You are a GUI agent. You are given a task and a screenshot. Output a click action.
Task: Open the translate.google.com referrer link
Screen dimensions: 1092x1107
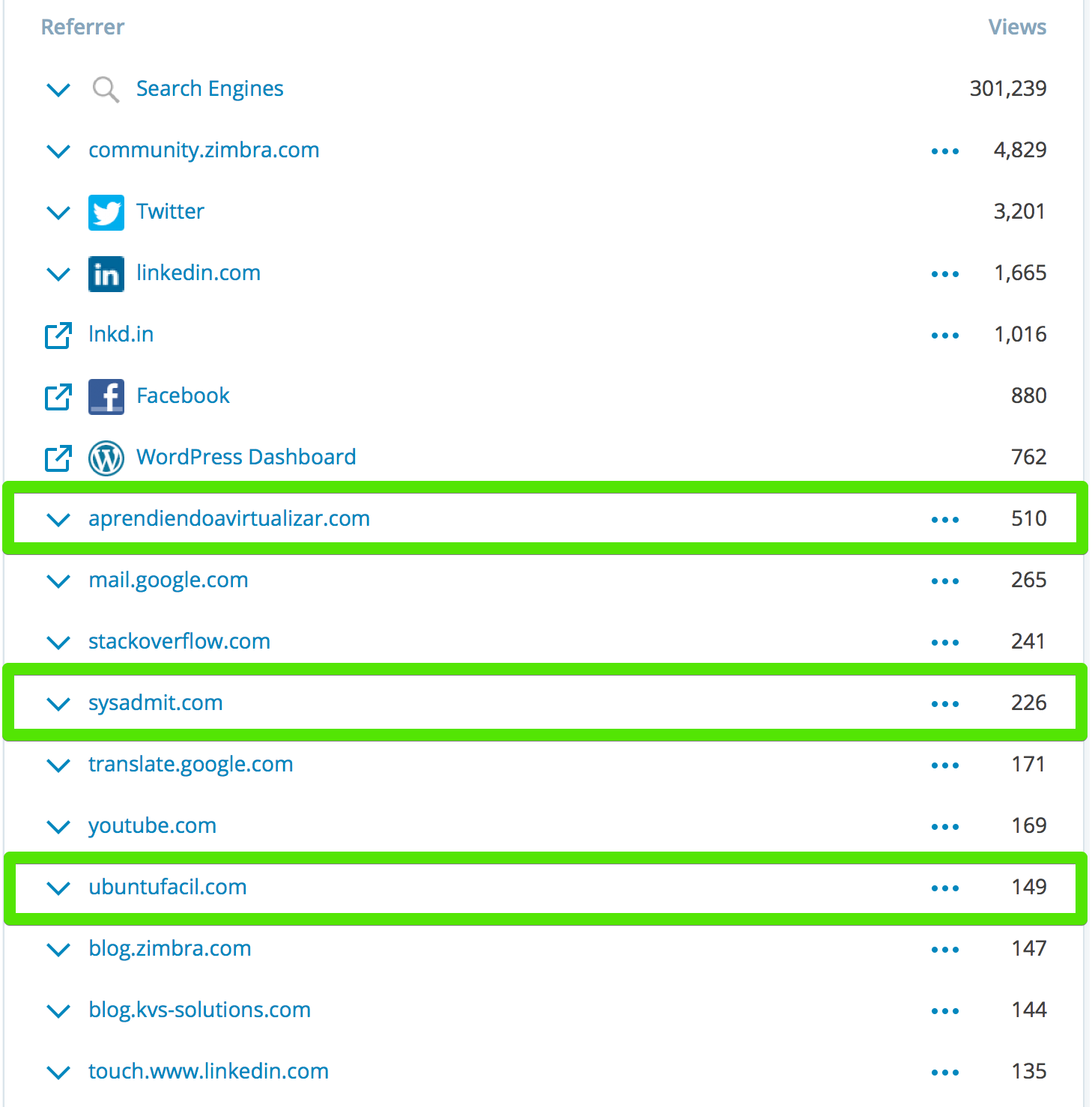191,765
